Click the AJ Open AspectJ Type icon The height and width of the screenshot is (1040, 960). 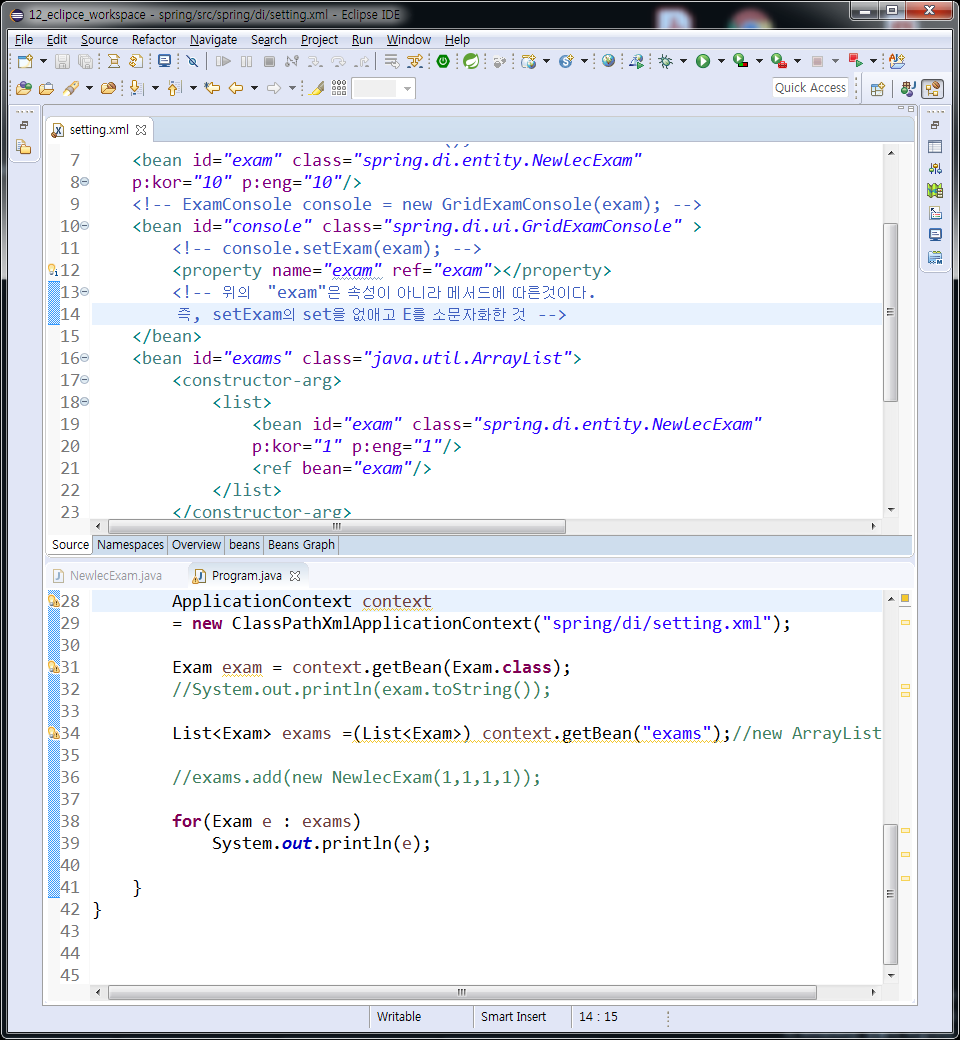(897, 62)
